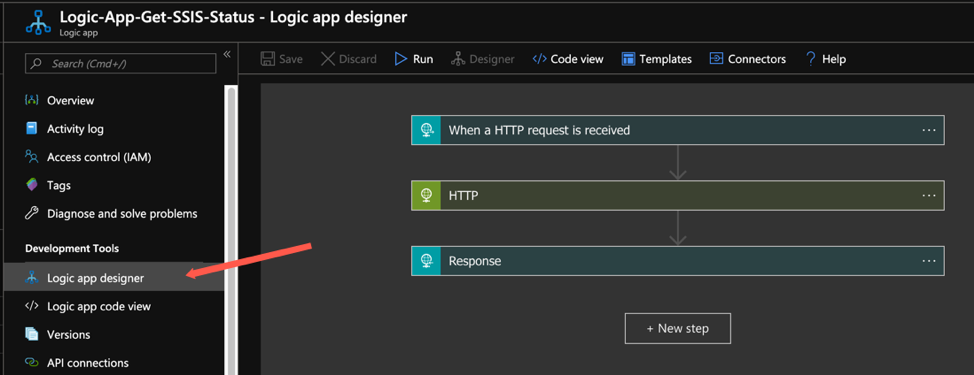Click the Overview icon in the sidebar
Viewport: 974px width, 375px height.
coord(32,100)
